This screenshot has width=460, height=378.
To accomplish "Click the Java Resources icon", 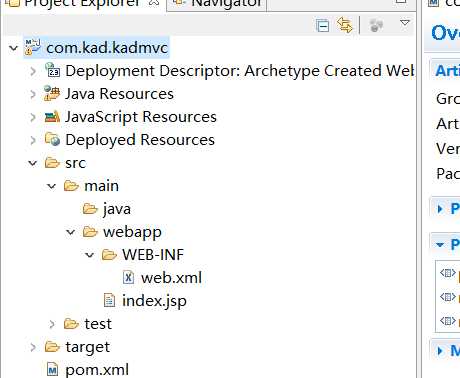I will [x=52, y=93].
